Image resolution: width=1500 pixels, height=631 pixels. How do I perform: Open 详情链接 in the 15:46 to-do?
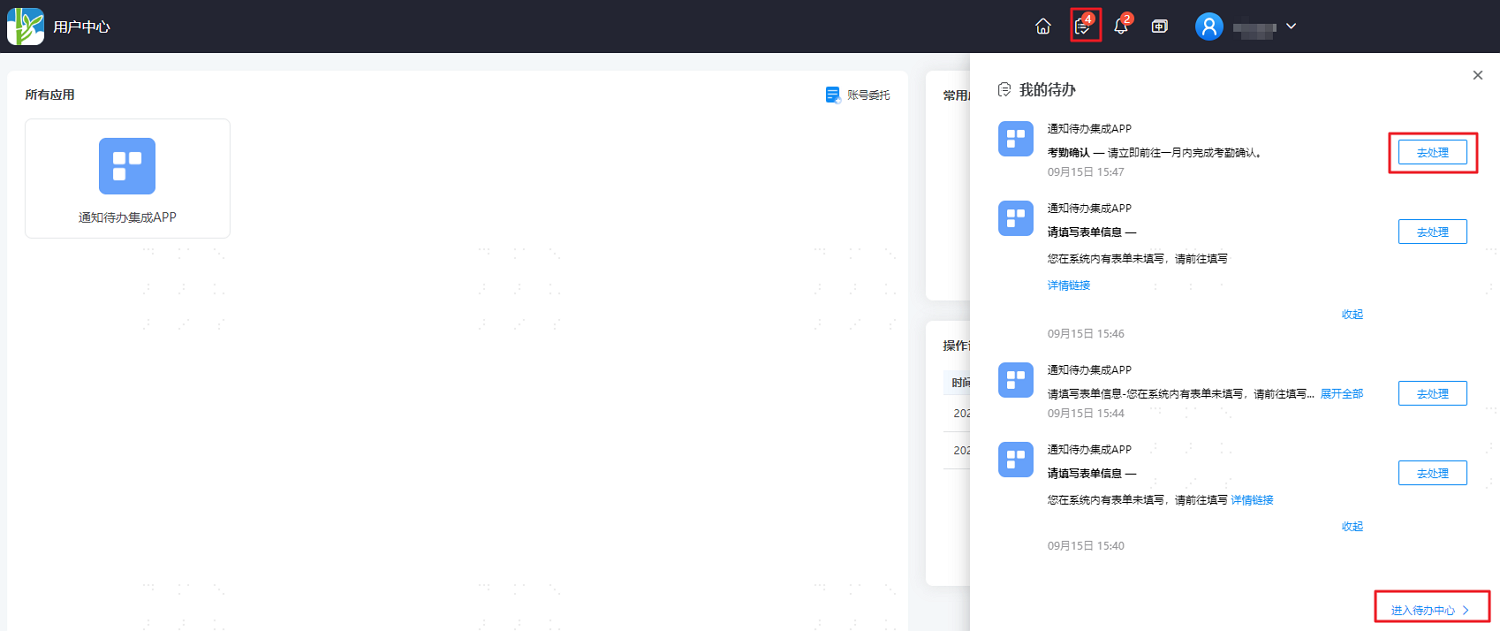pos(1069,285)
